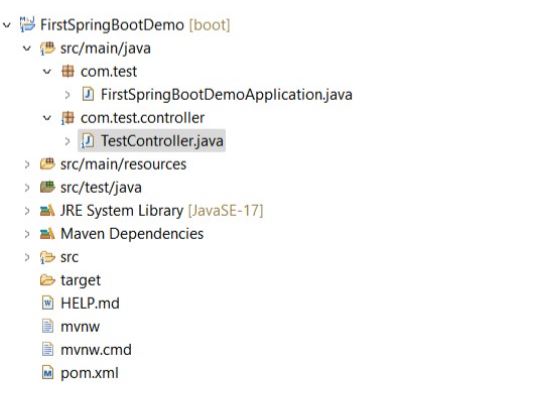Select the src folder label
536x408 pixels.
pyautogui.click(x=69, y=257)
